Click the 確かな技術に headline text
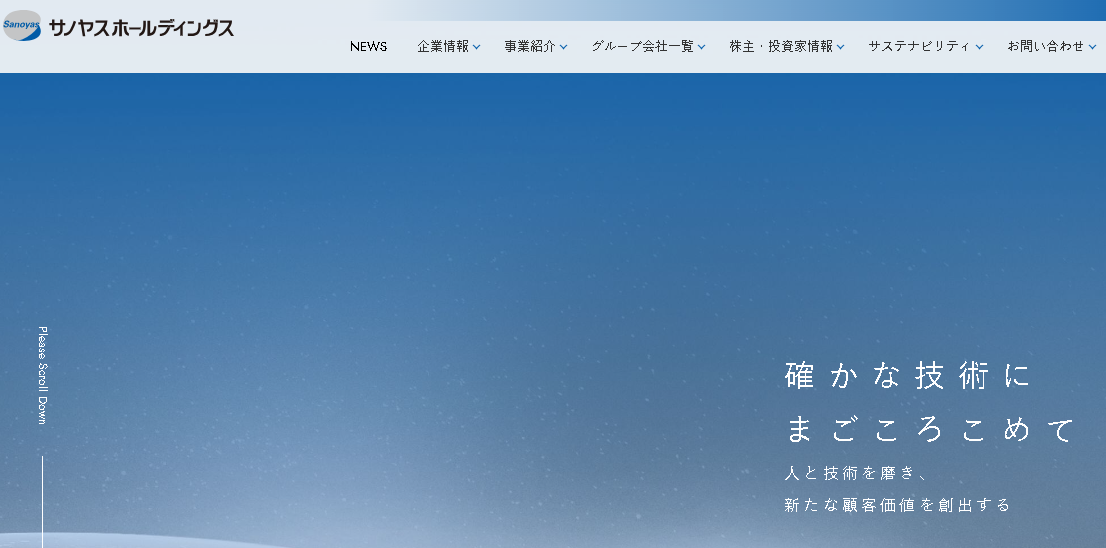 [907, 375]
